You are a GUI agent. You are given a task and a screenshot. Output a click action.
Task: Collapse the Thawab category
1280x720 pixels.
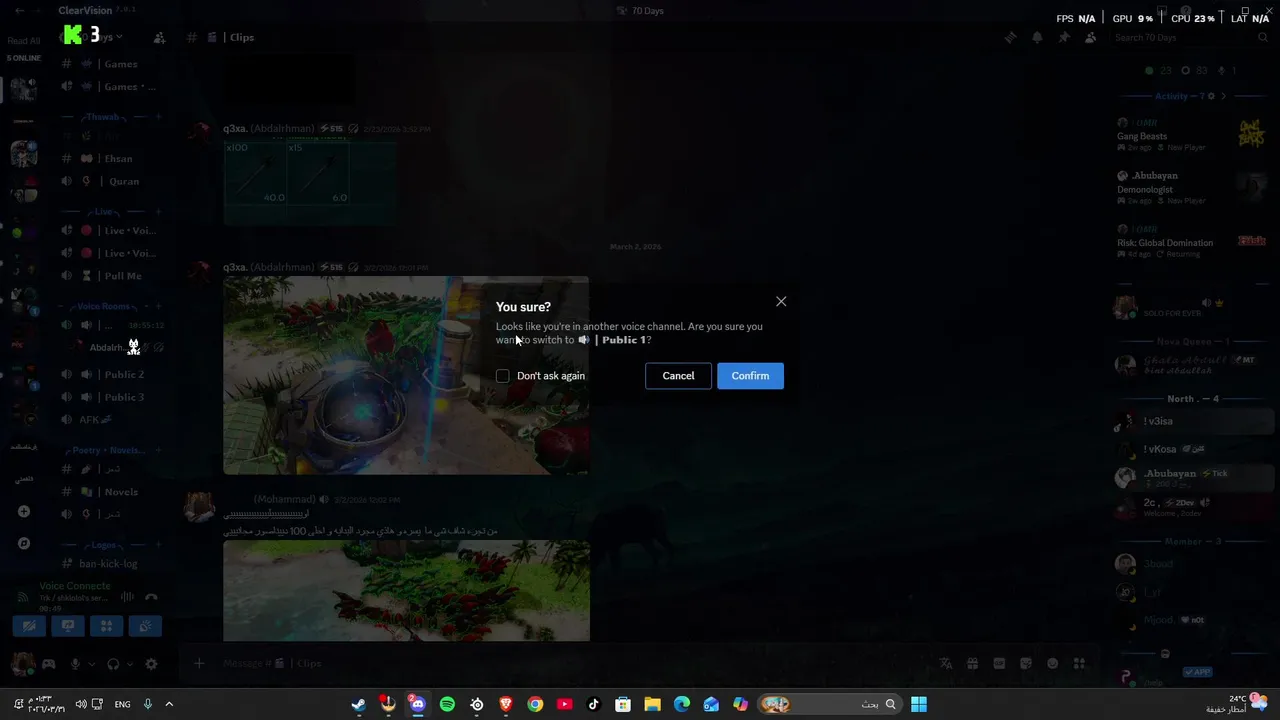(102, 117)
